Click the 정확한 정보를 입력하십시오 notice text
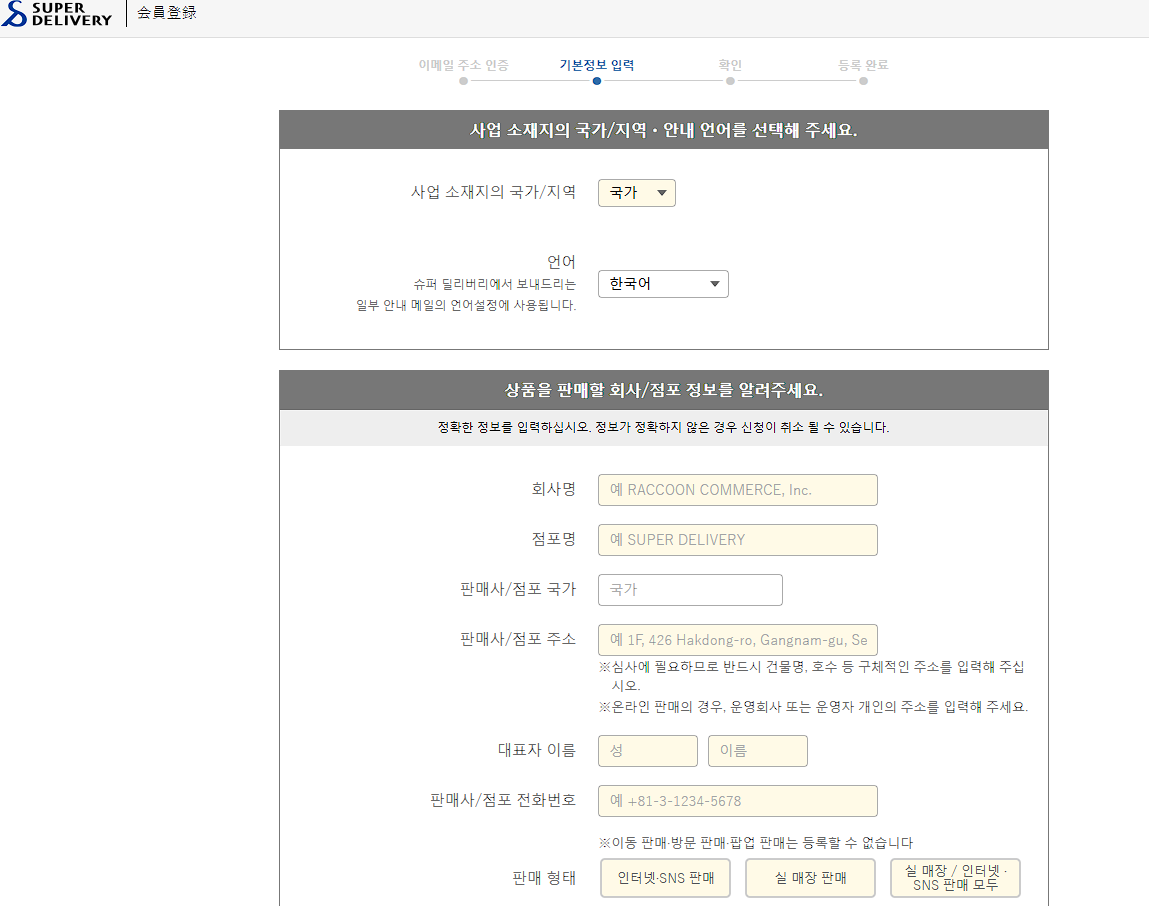Screen dimensions: 1149x906 (x=663, y=427)
